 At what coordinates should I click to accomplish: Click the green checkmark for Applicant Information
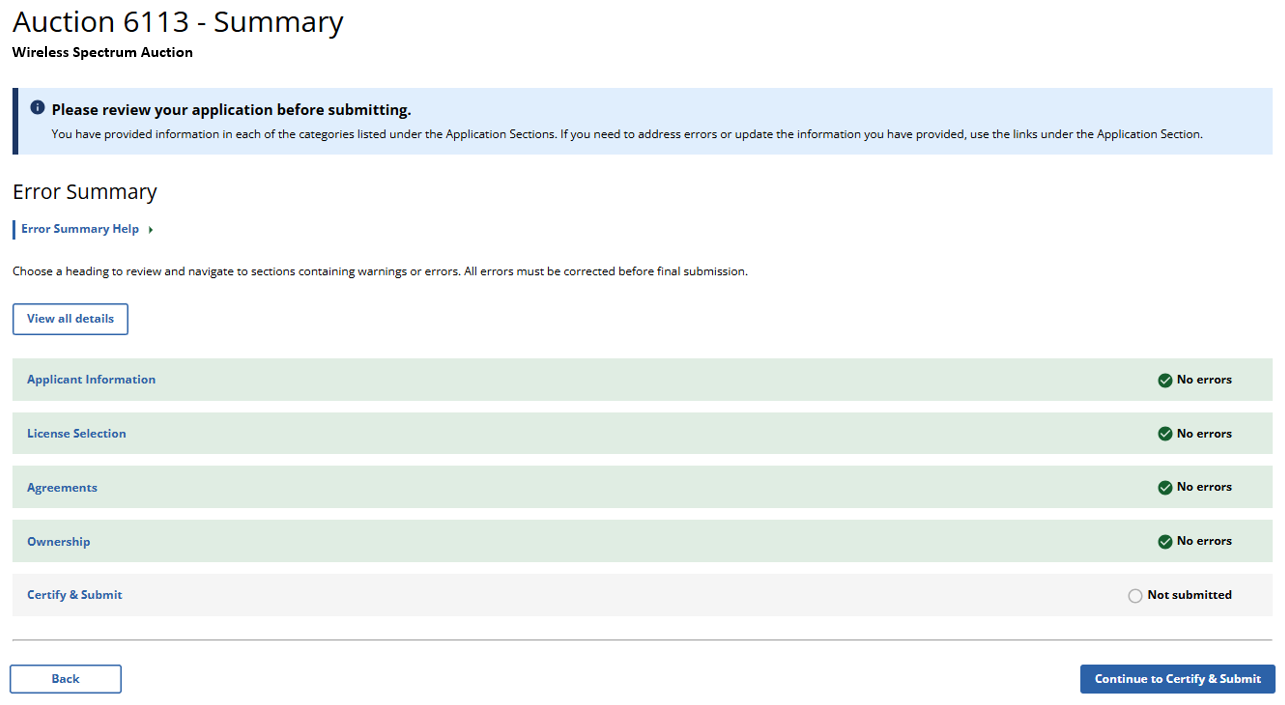1165,380
